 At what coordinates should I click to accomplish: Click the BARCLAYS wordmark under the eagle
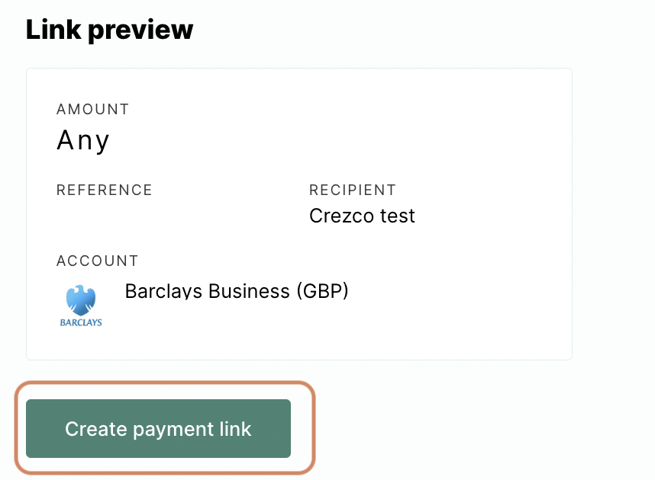[81, 322]
